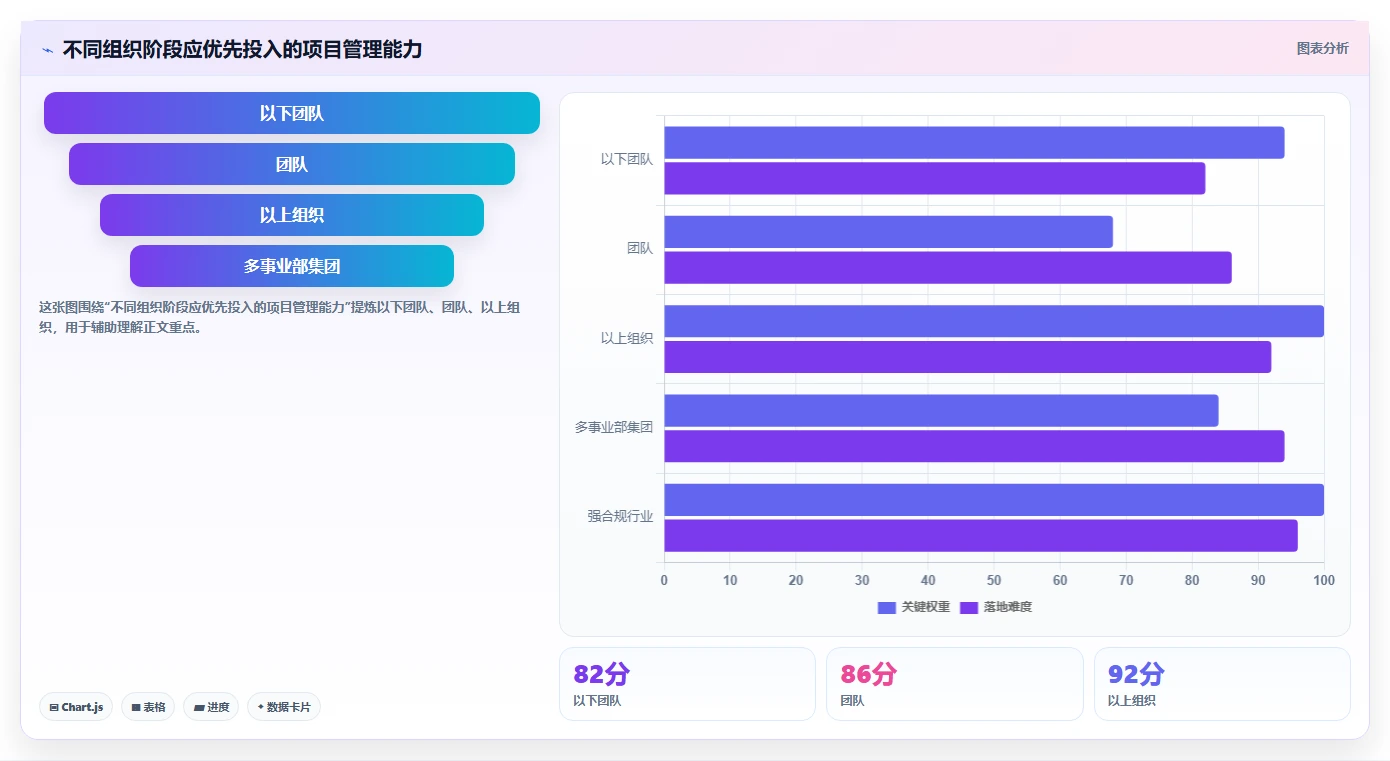This screenshot has height=761, width=1390.
Task: Click the x-axis tick label 100
Action: [x=1323, y=581]
